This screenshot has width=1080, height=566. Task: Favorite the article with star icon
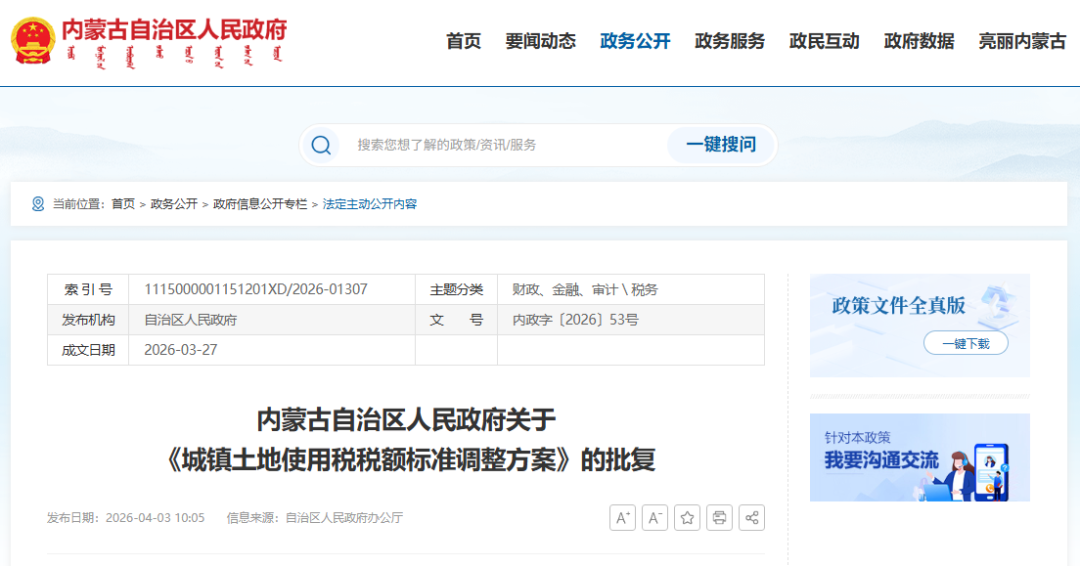(x=687, y=518)
